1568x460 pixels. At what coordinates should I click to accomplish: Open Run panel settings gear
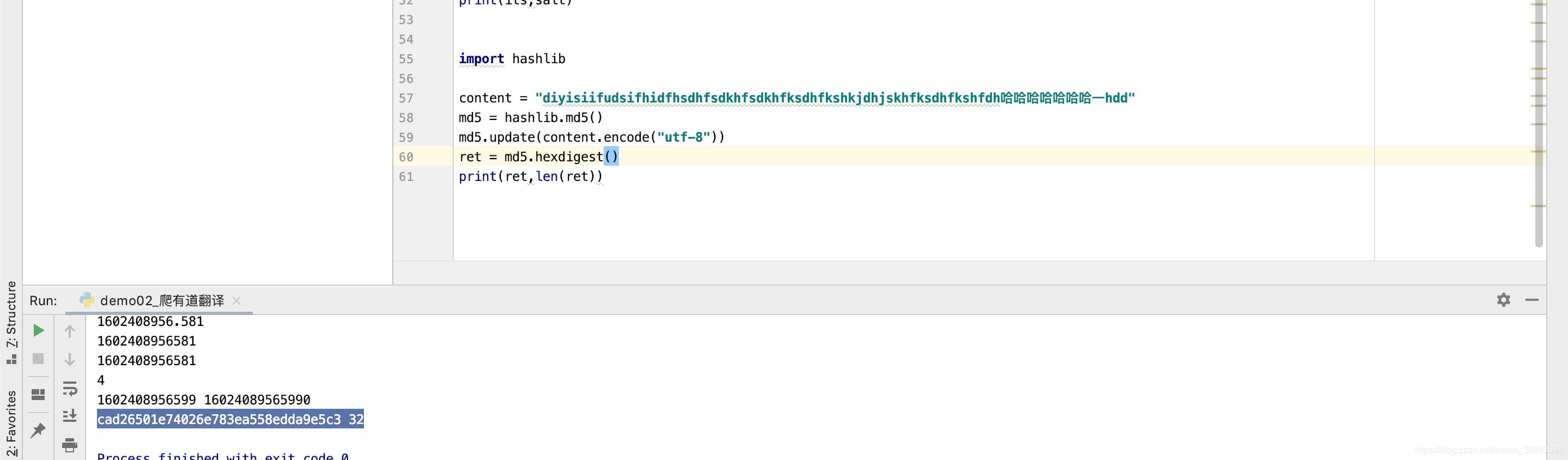(x=1504, y=300)
